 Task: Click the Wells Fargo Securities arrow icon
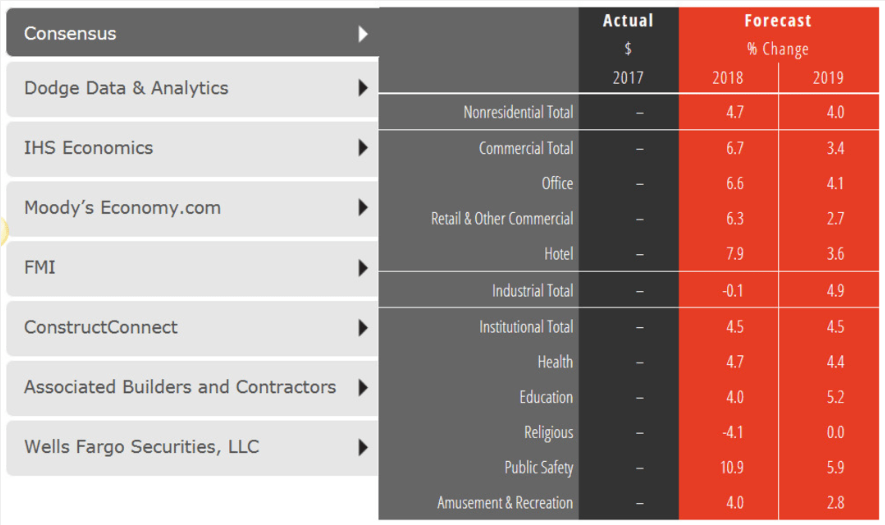[x=363, y=447]
